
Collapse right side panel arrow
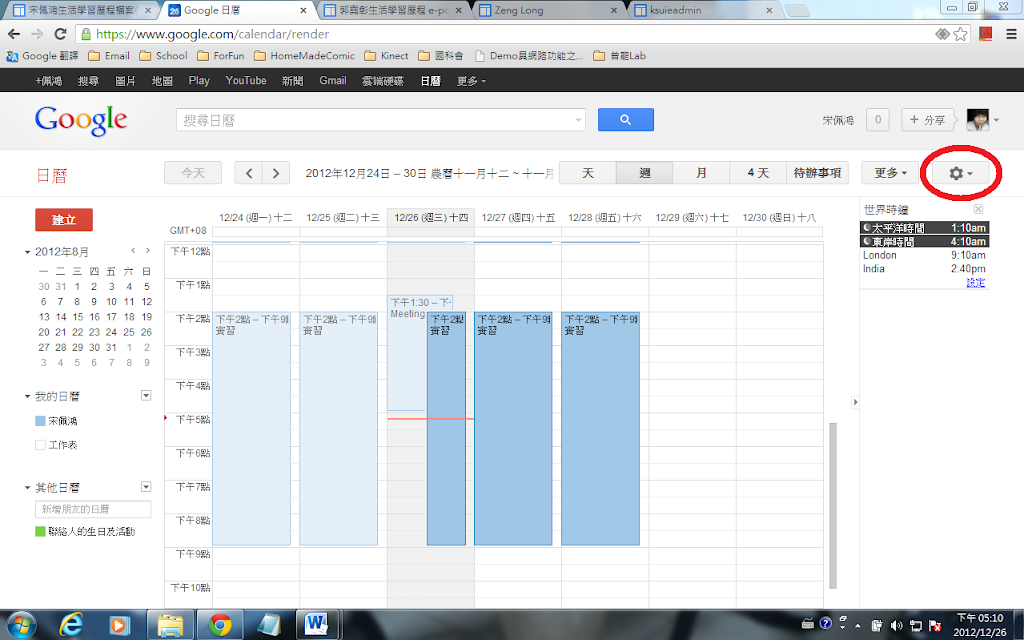pyautogui.click(x=855, y=402)
